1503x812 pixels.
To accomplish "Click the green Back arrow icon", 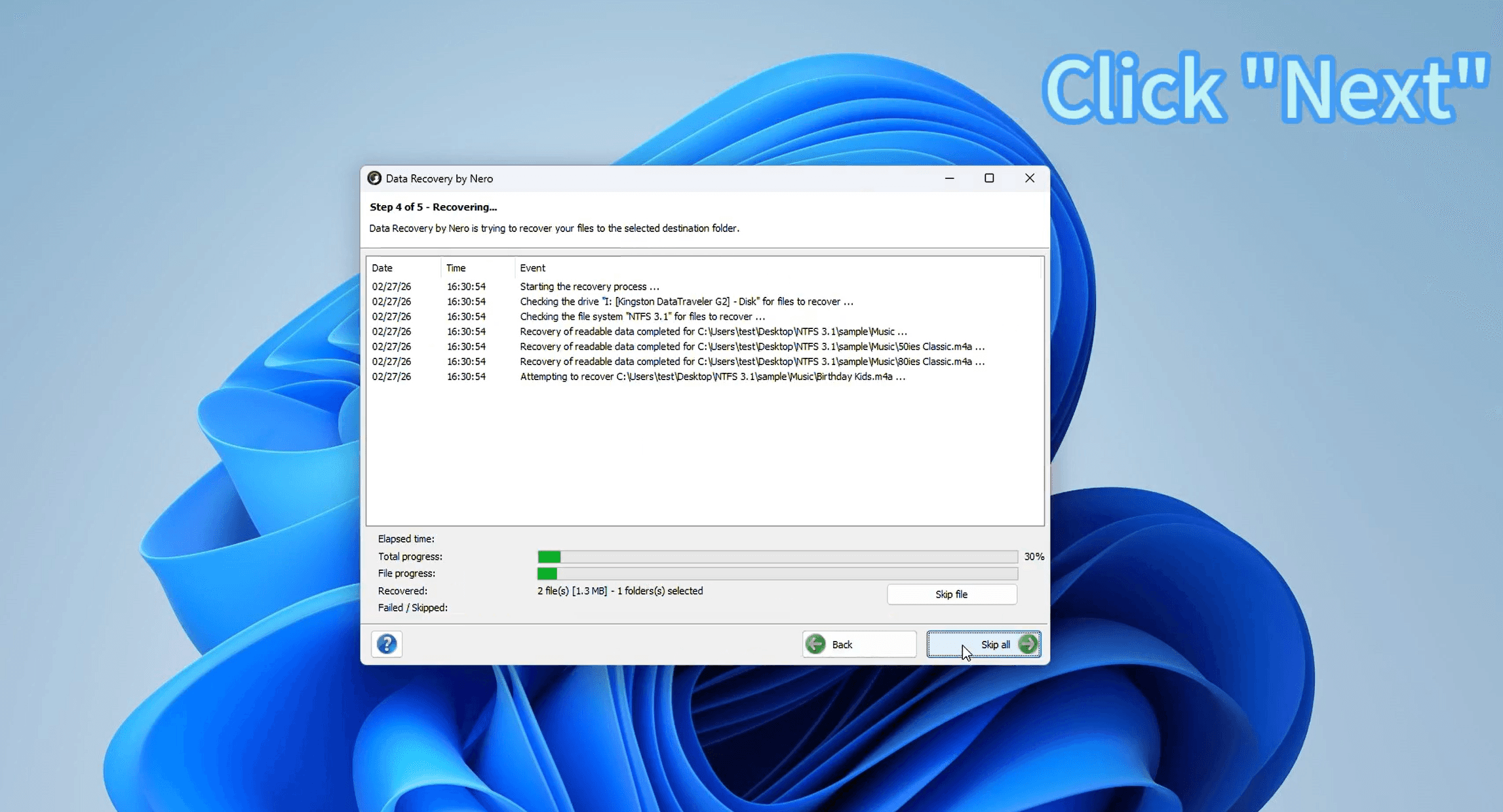I will tap(815, 644).
